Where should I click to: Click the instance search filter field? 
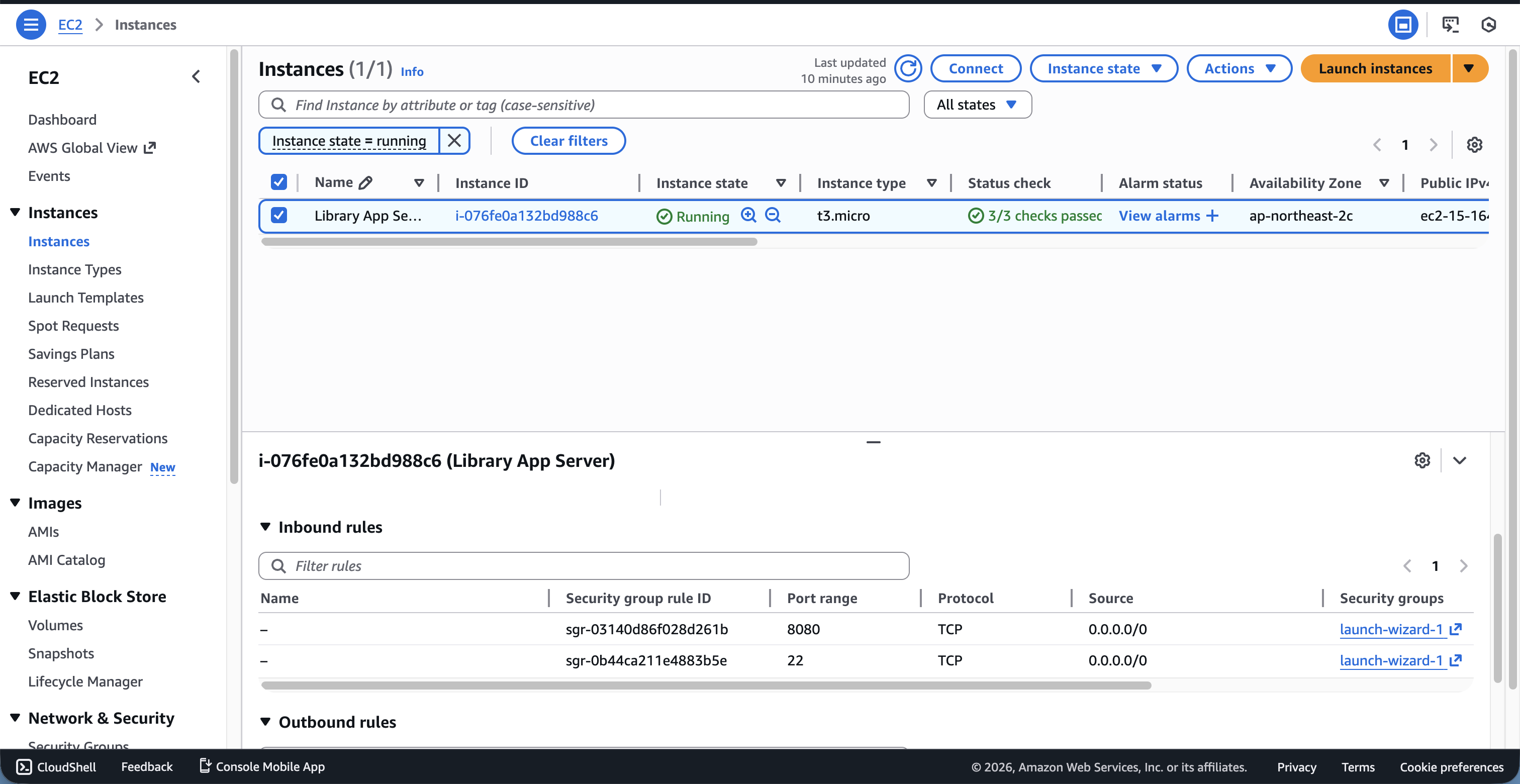coord(583,105)
